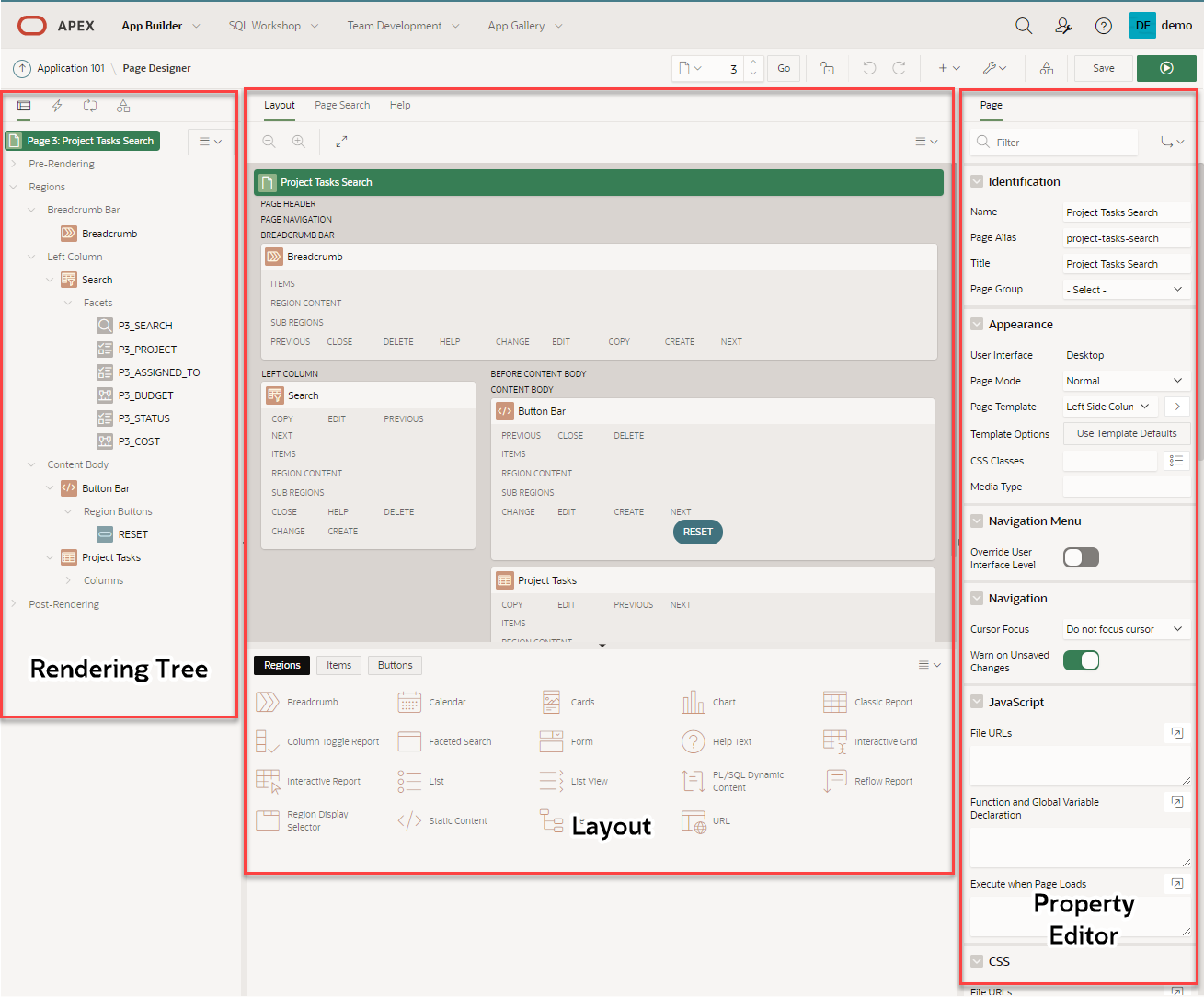Viewport: 1204px width, 997px height.
Task: Open the Page Template dropdown
Action: [1111, 407]
